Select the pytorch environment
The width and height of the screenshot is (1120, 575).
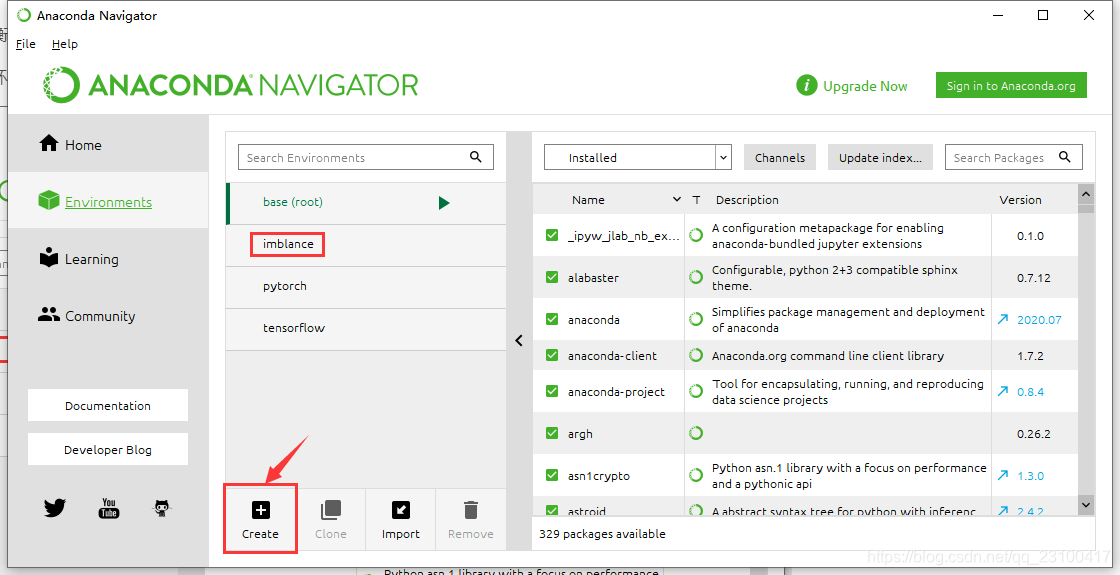click(x=366, y=286)
